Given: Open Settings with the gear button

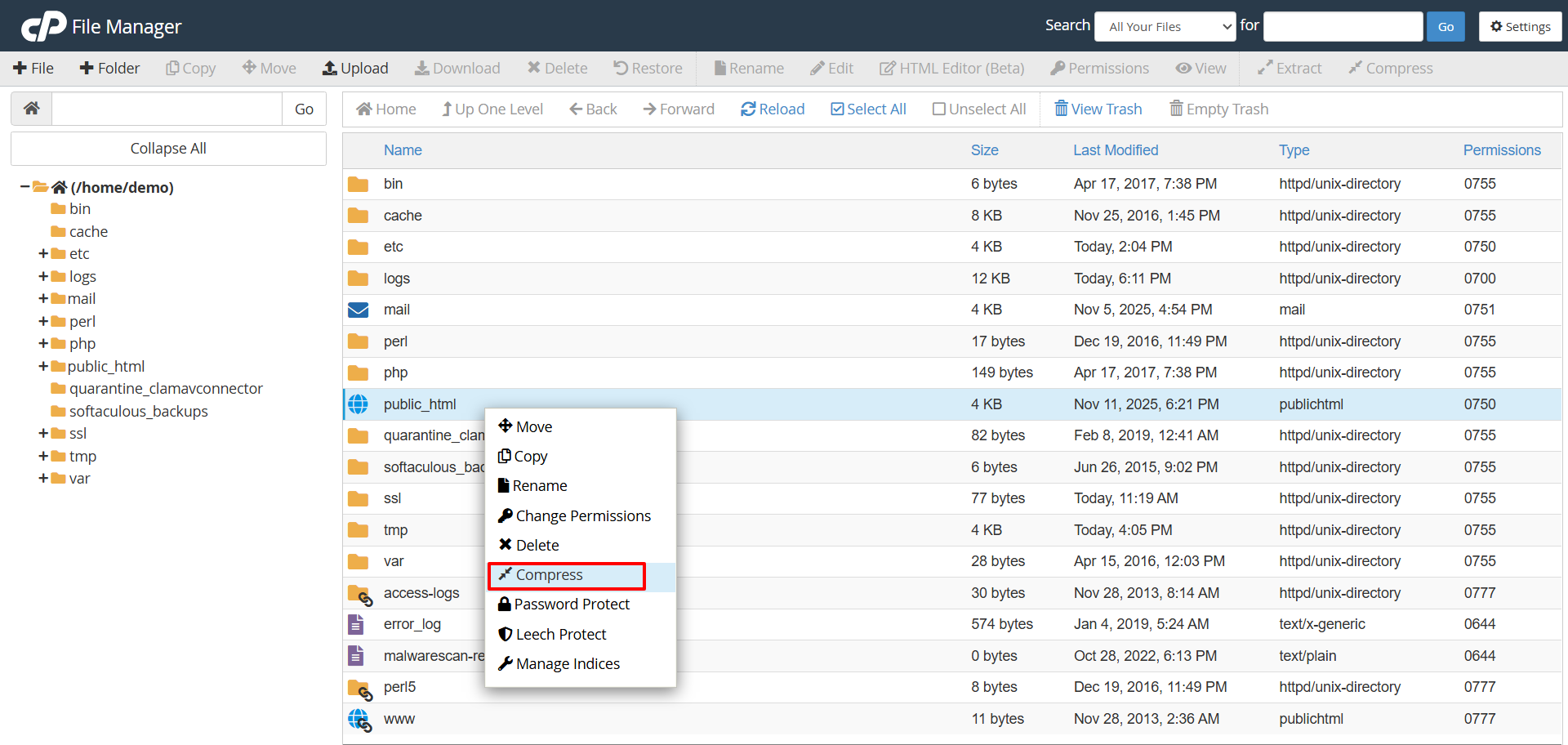Looking at the screenshot, I should click(x=1520, y=26).
